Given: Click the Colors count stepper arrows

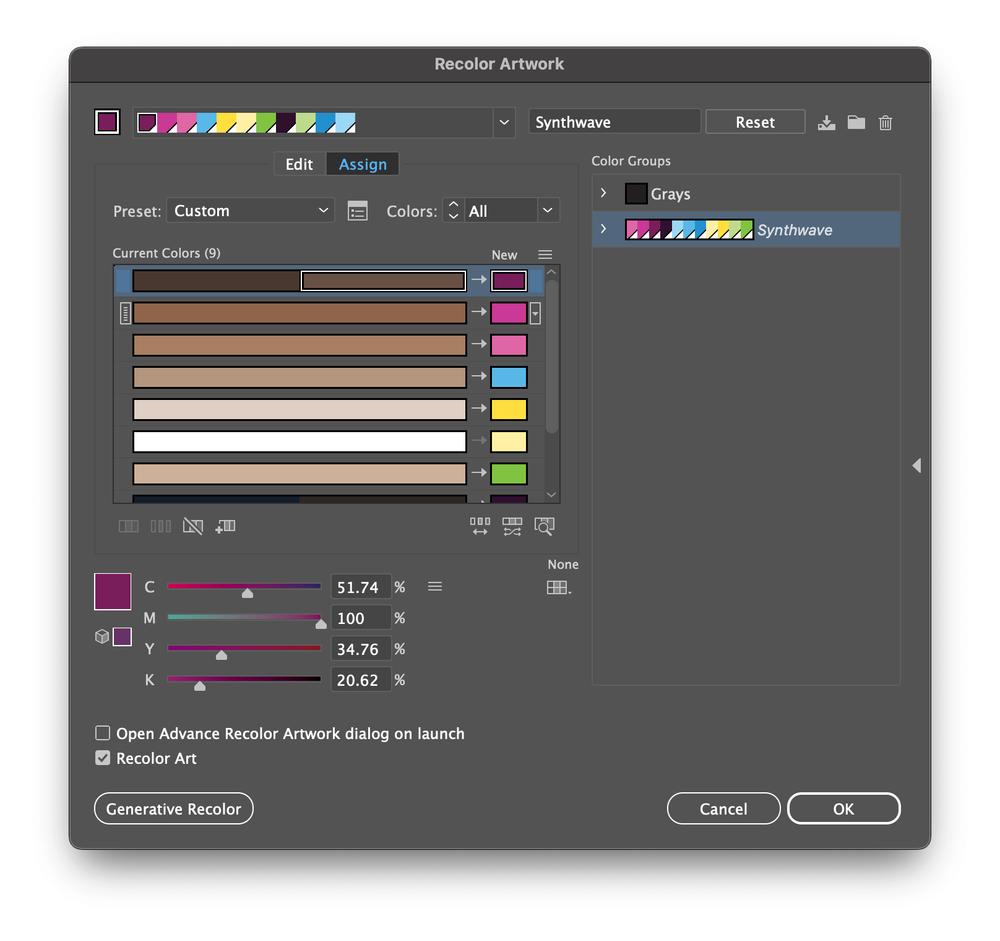Looking at the screenshot, I should [x=453, y=211].
